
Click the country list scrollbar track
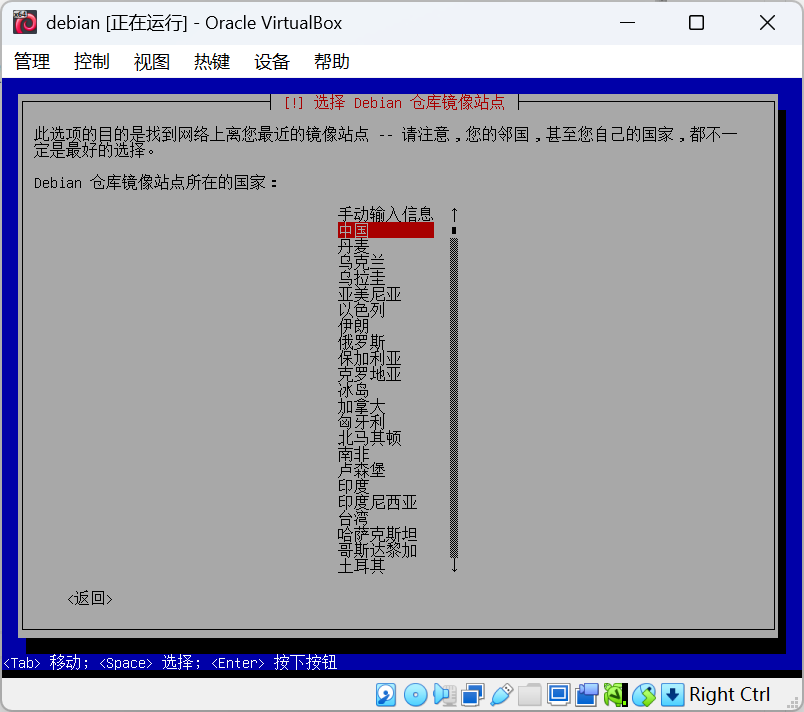[454, 398]
